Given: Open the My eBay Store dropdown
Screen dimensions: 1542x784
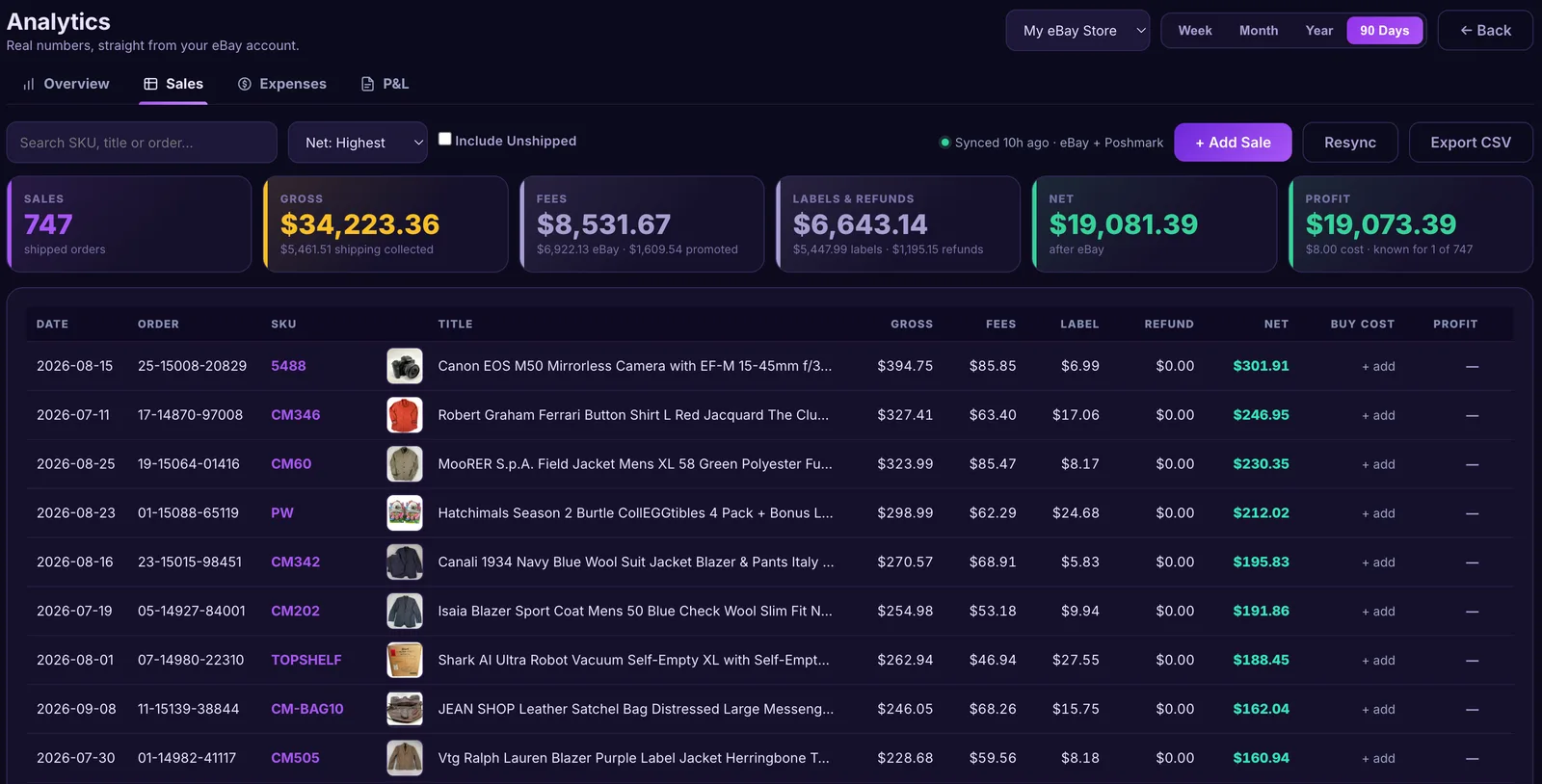Looking at the screenshot, I should click(1077, 31).
